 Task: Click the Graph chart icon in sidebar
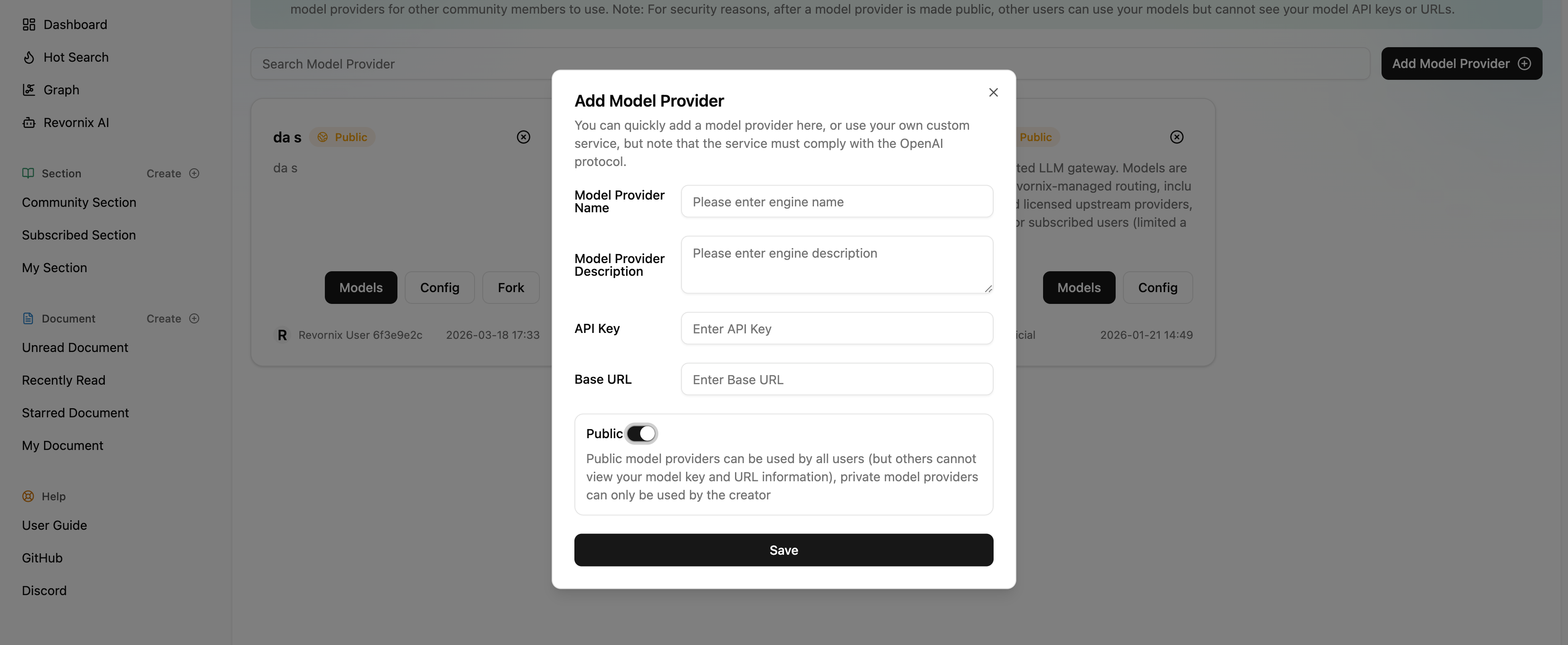point(29,90)
